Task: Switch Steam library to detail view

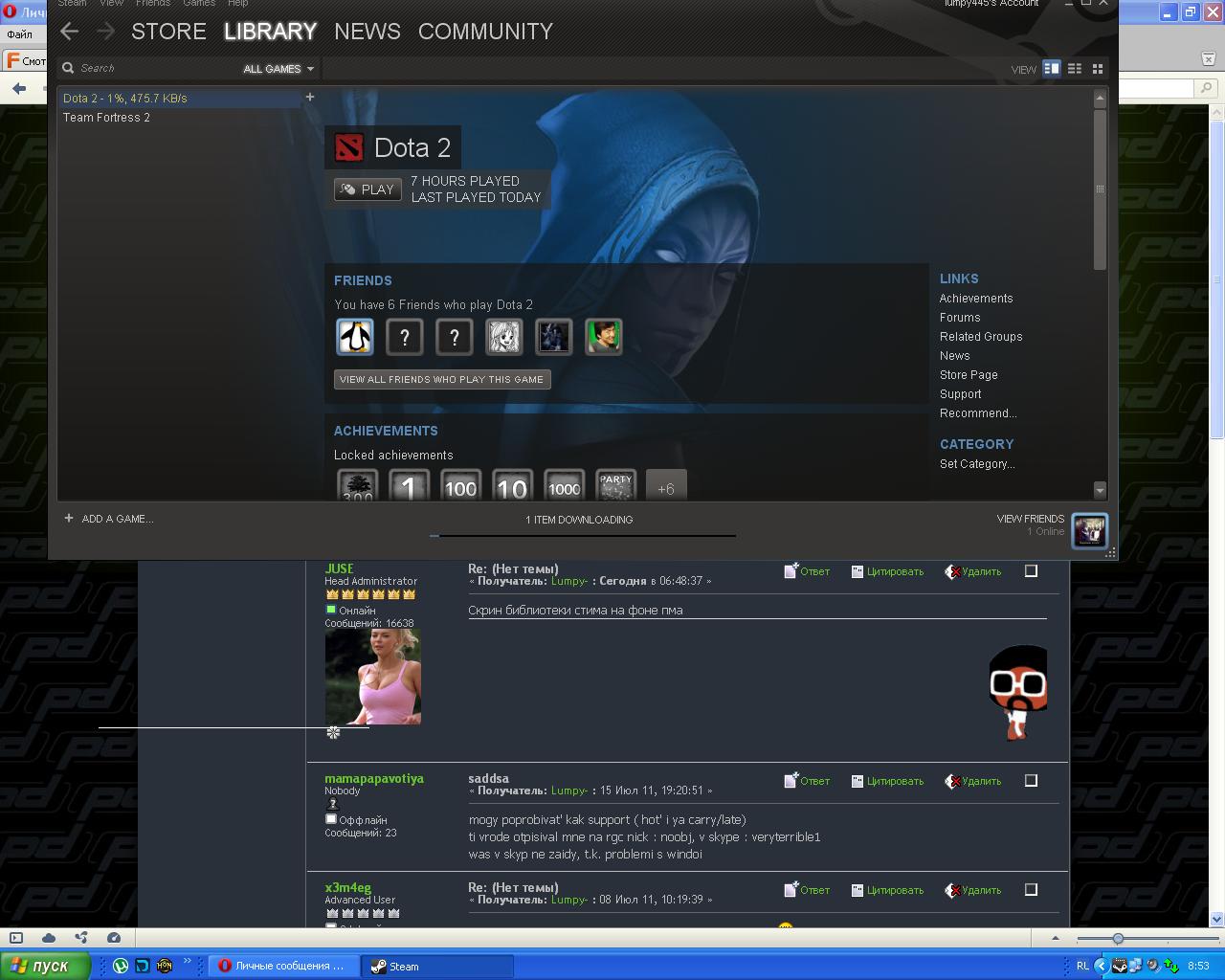Action: click(1052, 68)
